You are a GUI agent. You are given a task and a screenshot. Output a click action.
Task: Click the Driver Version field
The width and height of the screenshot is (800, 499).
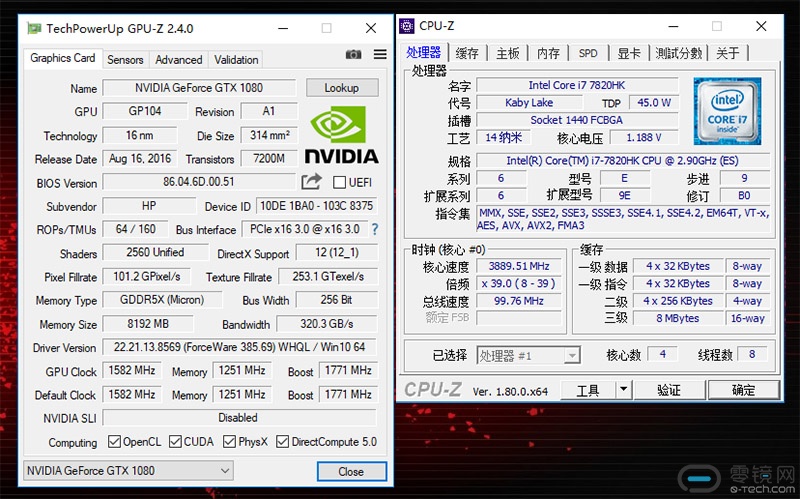[x=240, y=347]
